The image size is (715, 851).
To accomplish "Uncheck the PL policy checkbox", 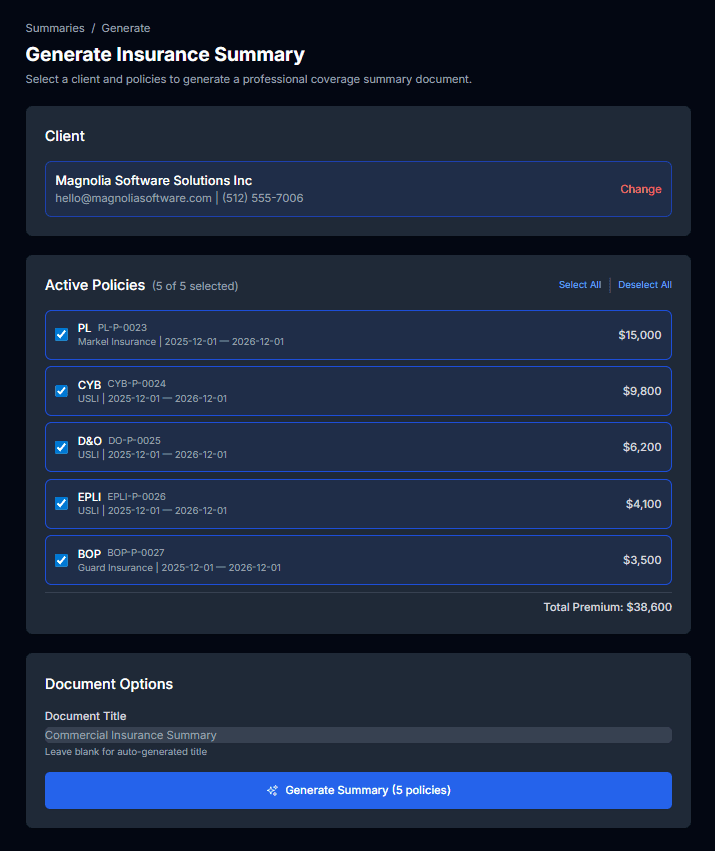I will (61, 334).
